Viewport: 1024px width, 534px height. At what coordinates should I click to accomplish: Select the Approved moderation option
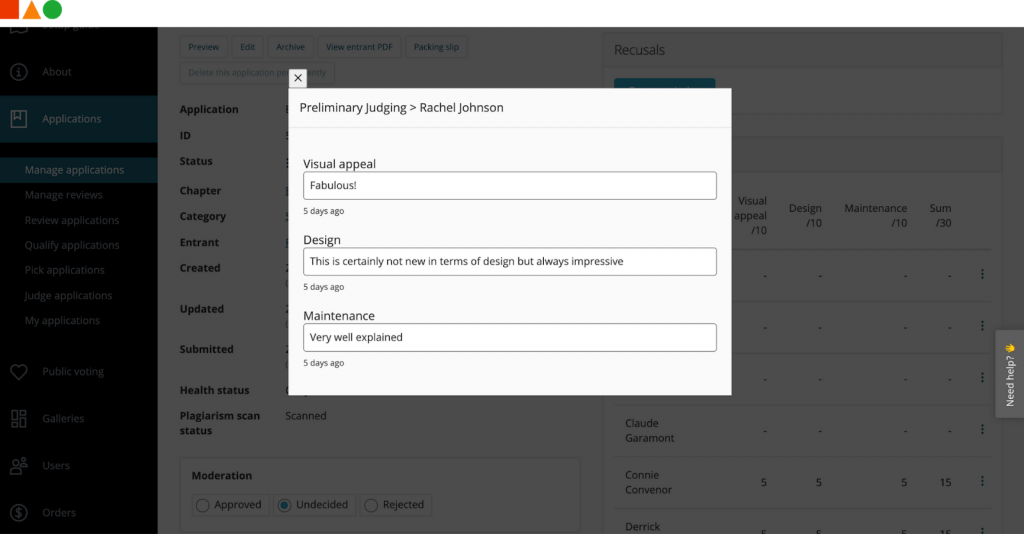pyautogui.click(x=203, y=505)
